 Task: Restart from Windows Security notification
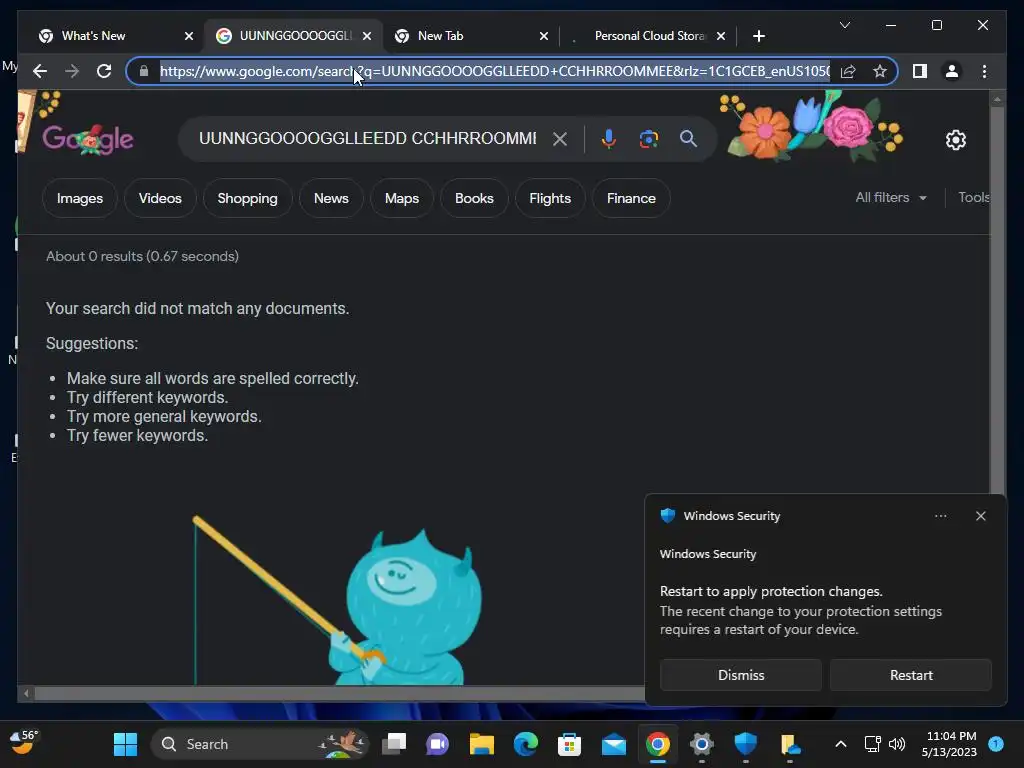pos(911,675)
